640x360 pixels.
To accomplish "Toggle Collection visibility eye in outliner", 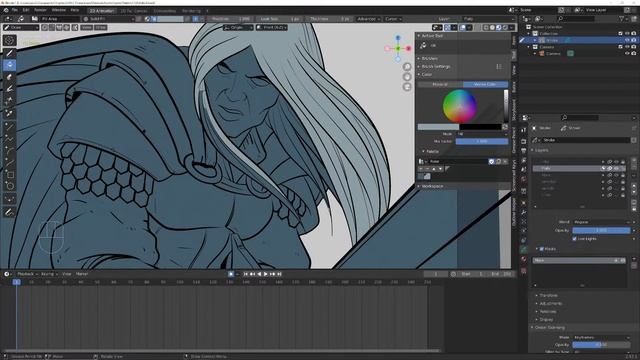I will [x=627, y=33].
